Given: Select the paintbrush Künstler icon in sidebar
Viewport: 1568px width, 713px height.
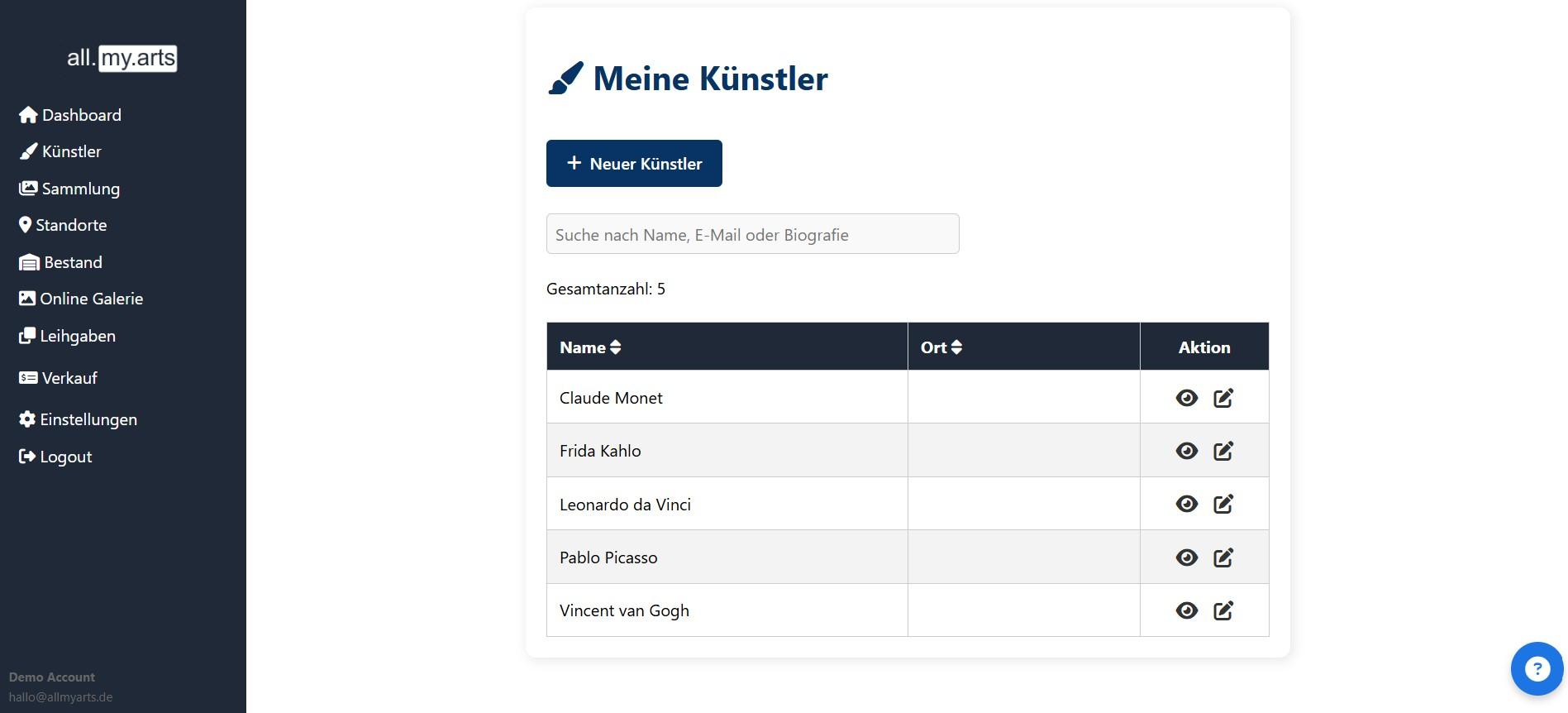Looking at the screenshot, I should pos(28,151).
